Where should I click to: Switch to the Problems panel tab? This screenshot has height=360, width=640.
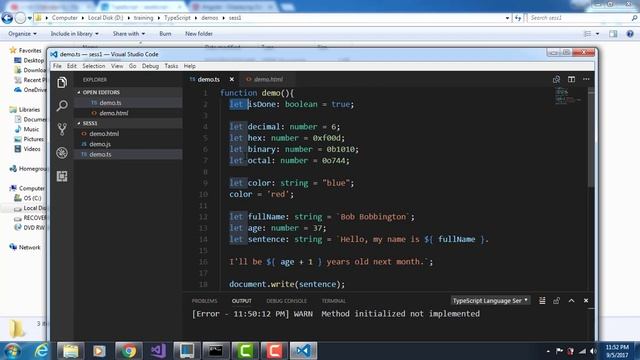pos(204,301)
